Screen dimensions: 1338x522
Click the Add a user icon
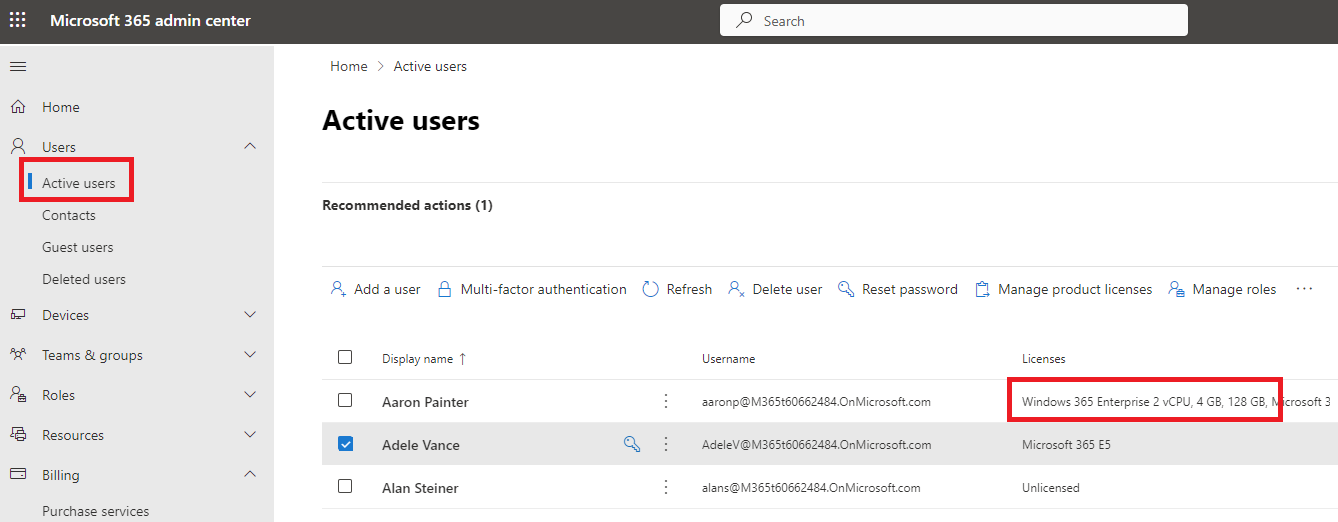[x=338, y=289]
